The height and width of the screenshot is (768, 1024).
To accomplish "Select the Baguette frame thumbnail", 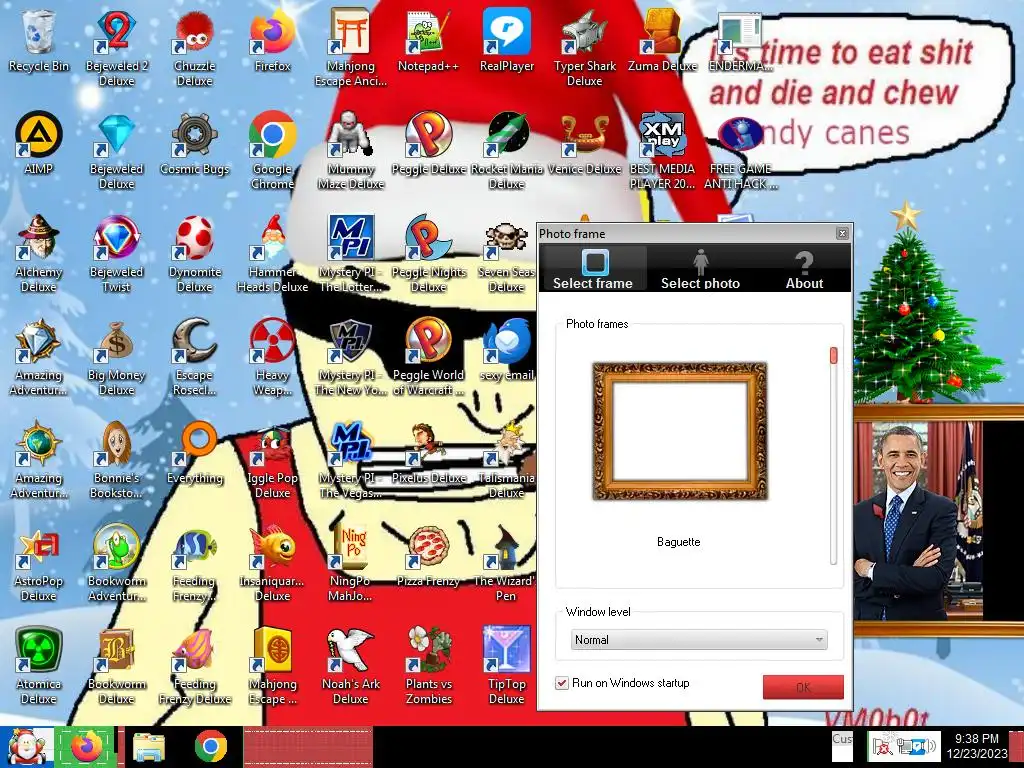I will pyautogui.click(x=679, y=432).
